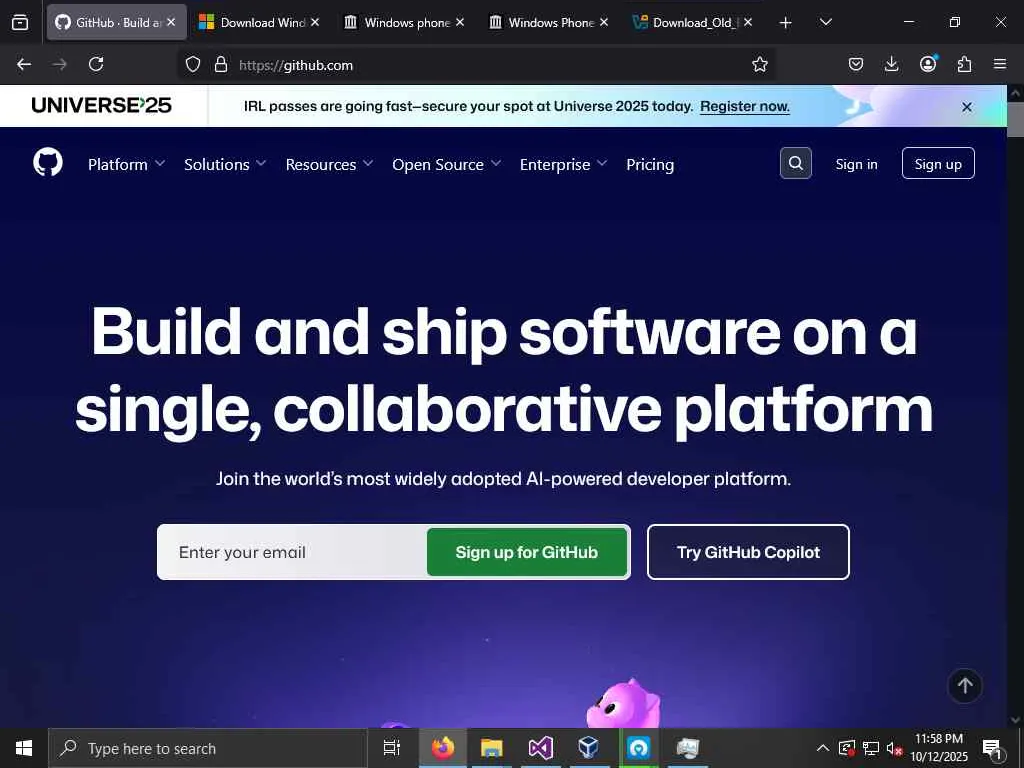Viewport: 1024px width, 768px height.
Task: Open the Windows Start menu
Action: point(24,748)
